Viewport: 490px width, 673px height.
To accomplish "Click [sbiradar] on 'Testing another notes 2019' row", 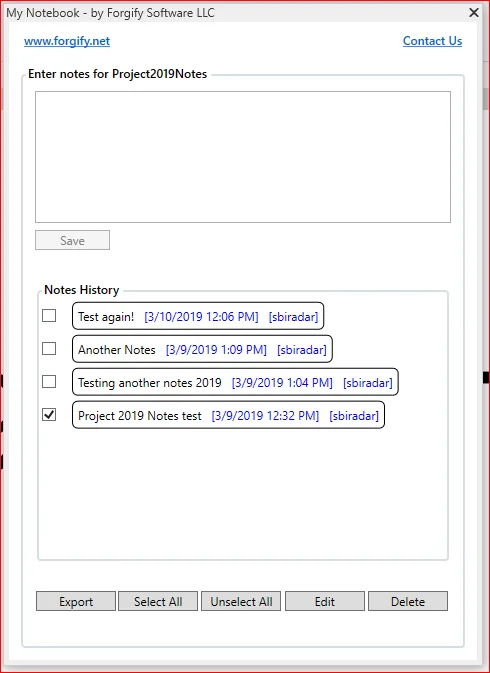I will (x=368, y=382).
